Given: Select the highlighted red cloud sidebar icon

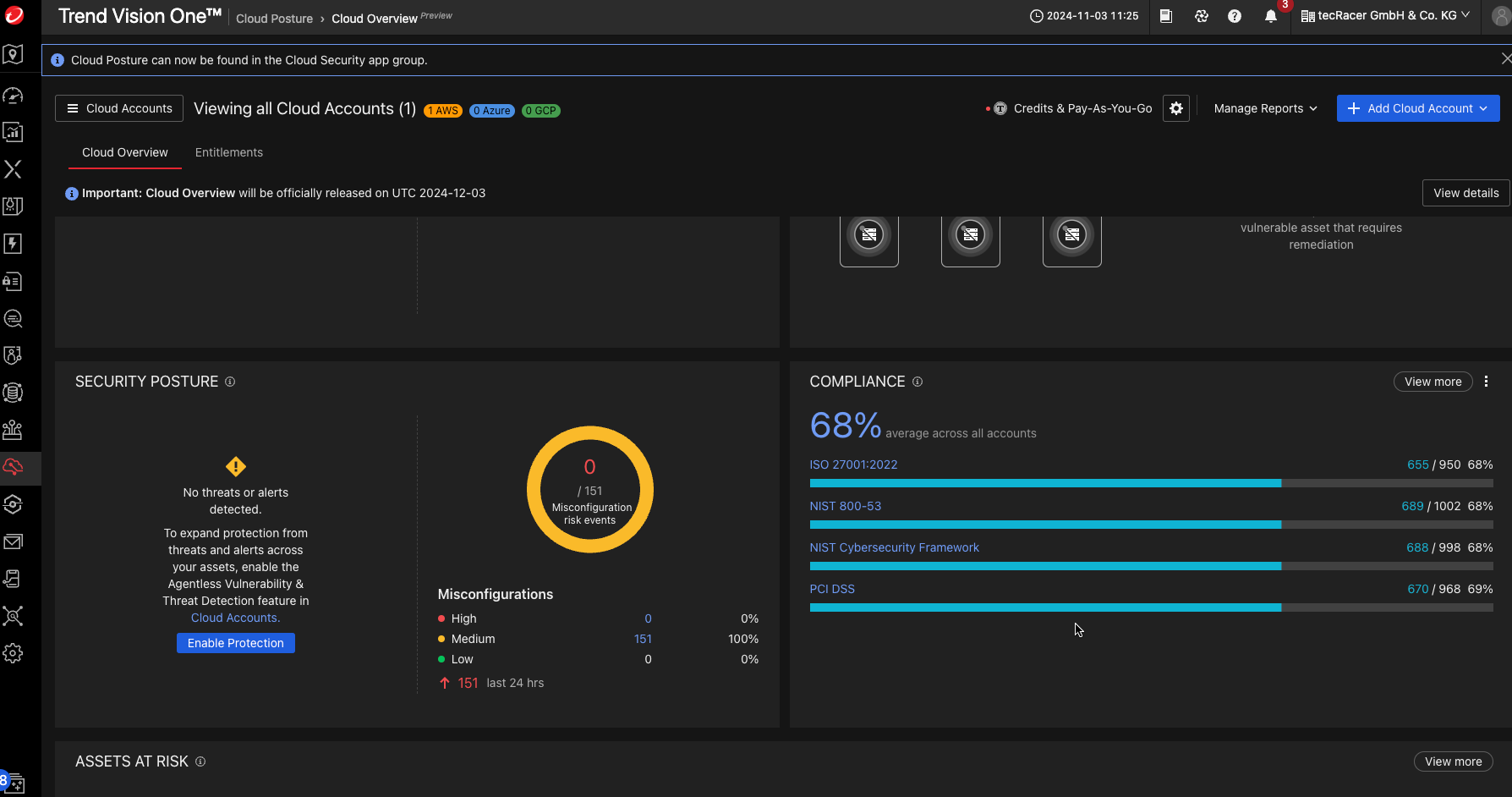Looking at the screenshot, I should [x=13, y=467].
